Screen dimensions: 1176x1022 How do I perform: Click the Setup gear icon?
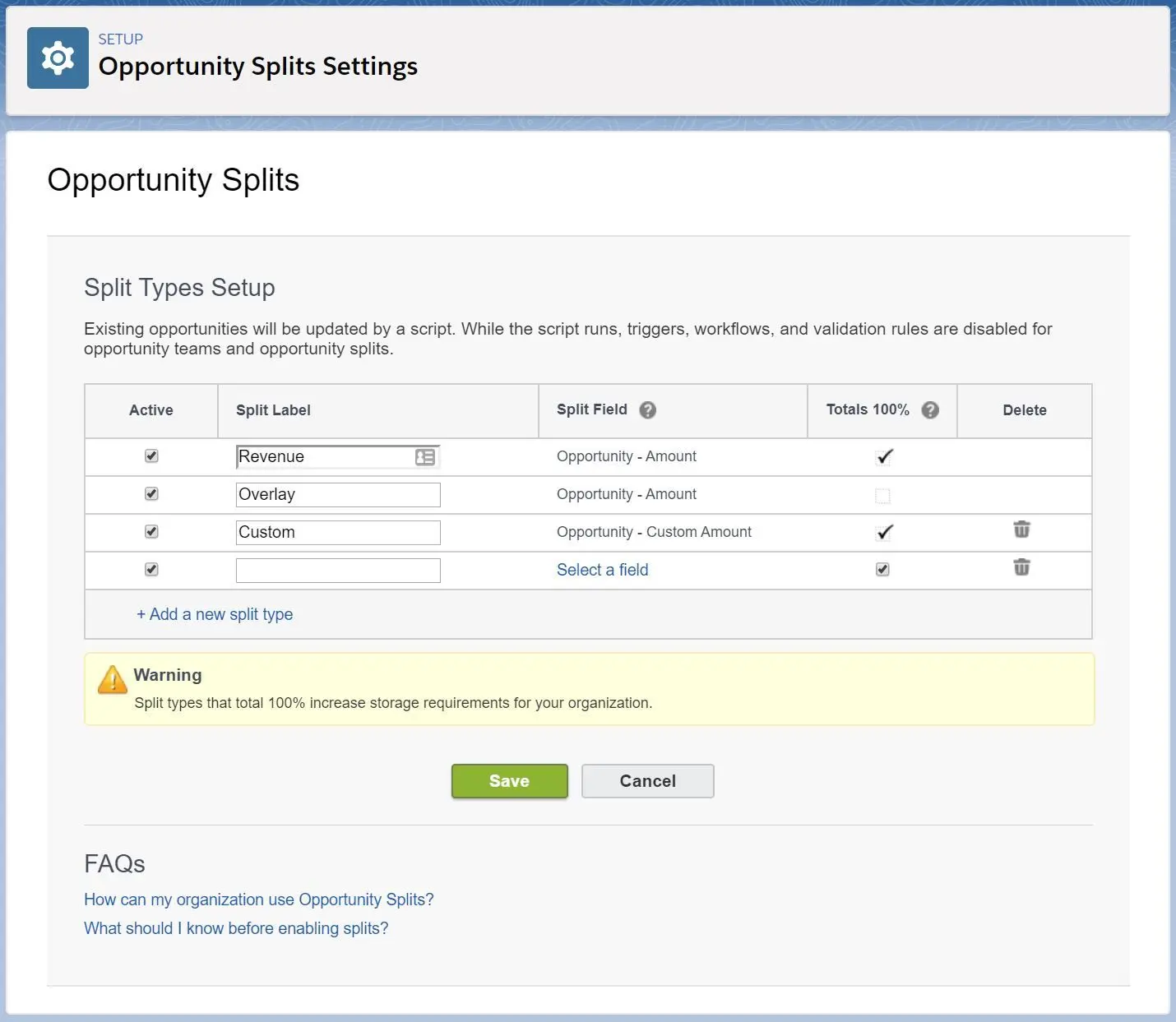click(x=58, y=58)
